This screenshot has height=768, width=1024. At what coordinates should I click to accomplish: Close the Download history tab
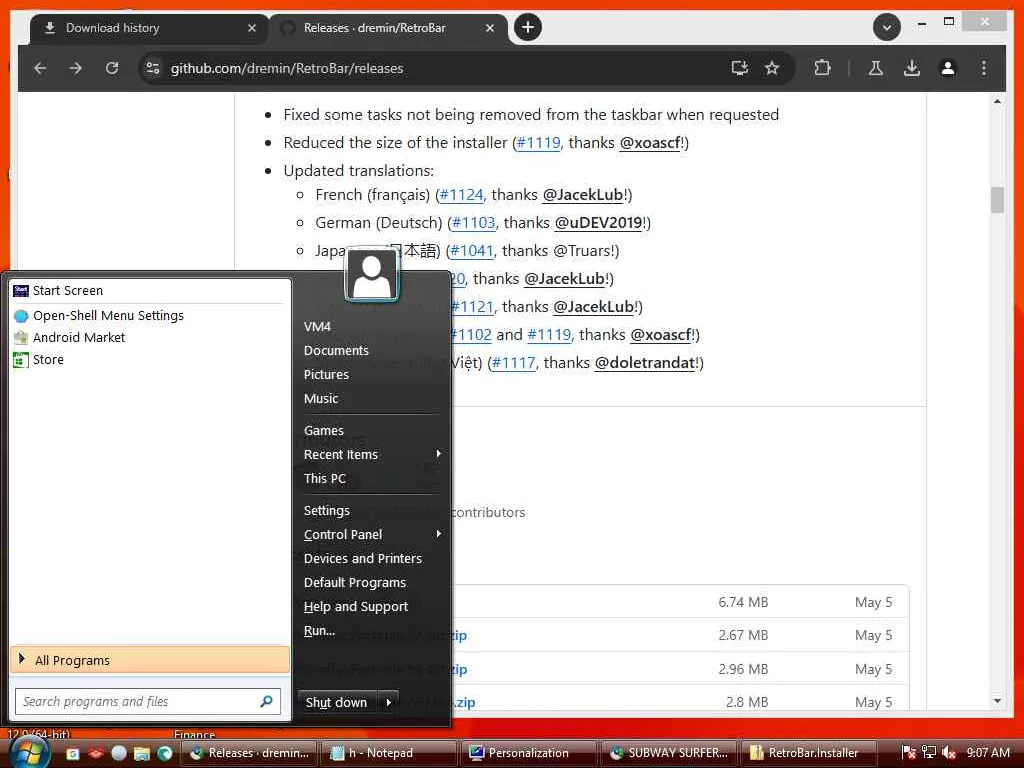coord(252,28)
